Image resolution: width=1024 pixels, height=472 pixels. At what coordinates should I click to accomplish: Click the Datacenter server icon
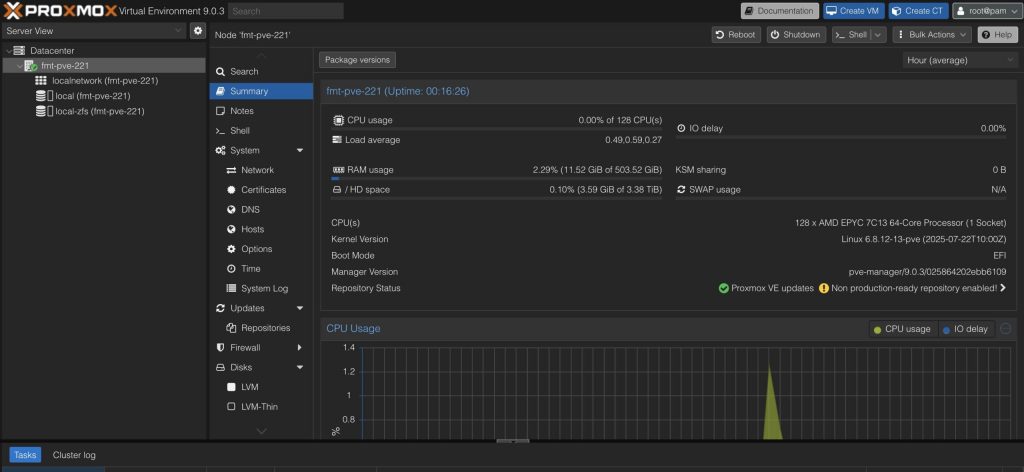[x=19, y=50]
